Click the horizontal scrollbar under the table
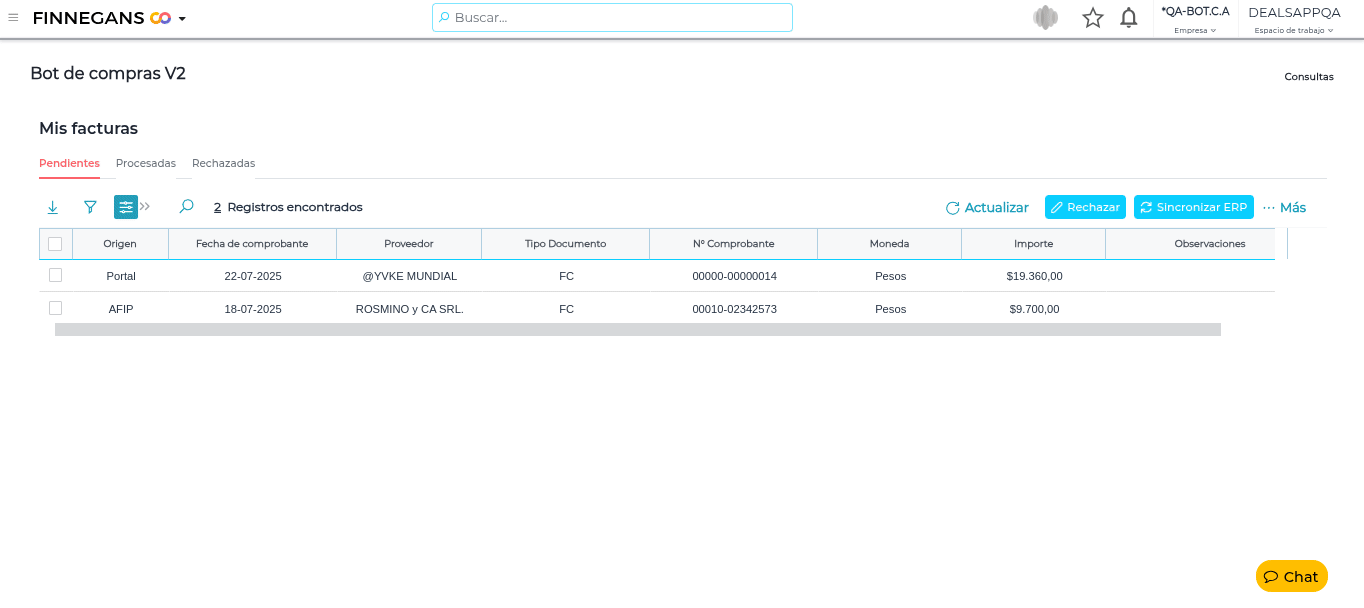 637,329
